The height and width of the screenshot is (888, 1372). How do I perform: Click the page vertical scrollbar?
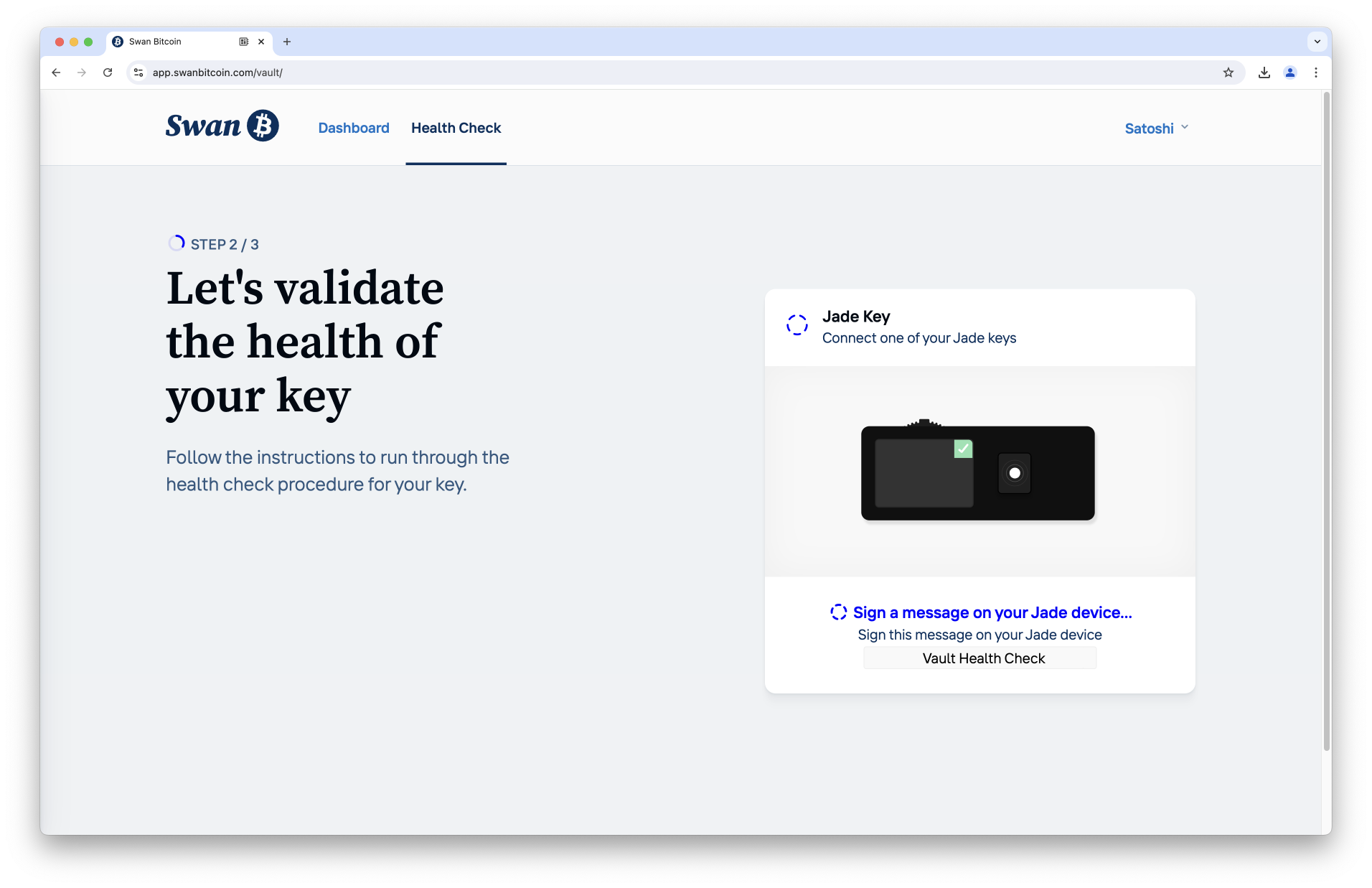[1327, 421]
